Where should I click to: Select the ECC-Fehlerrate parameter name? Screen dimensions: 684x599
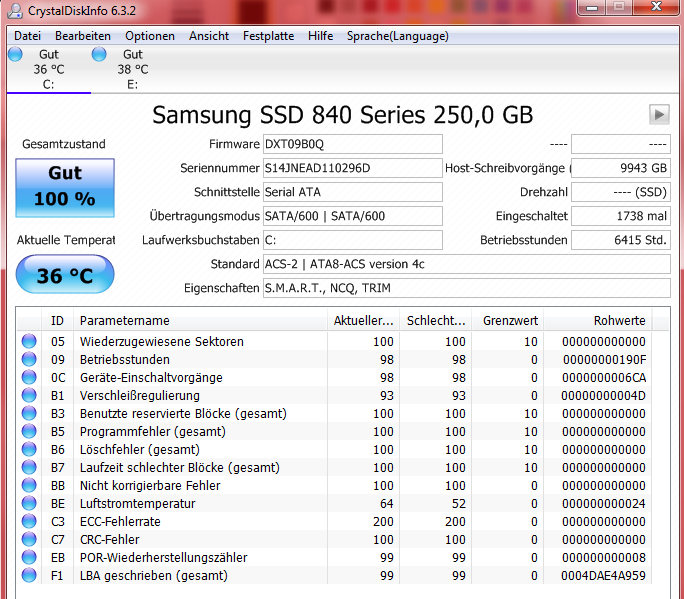pos(120,521)
